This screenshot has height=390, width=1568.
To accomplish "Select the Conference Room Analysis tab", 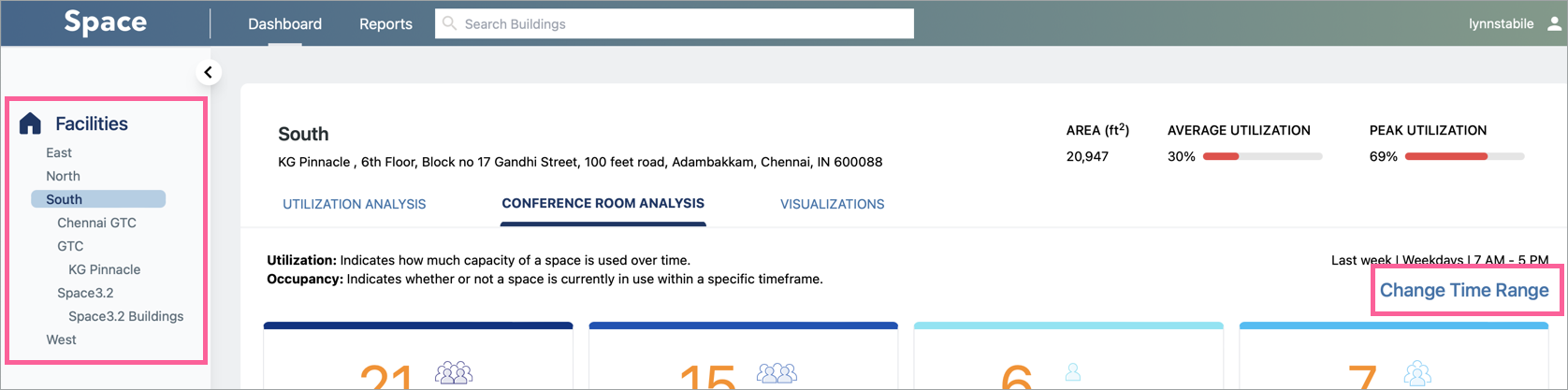I will click(603, 203).
